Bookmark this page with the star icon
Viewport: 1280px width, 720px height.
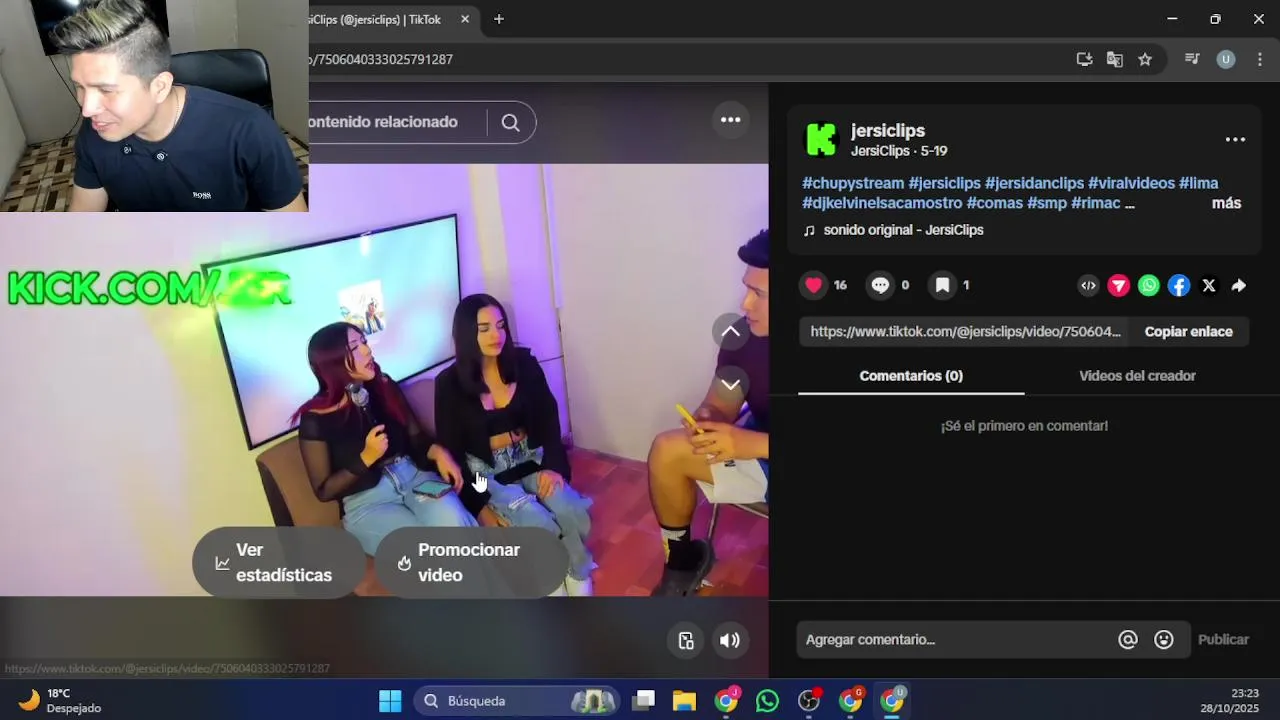point(1145,60)
